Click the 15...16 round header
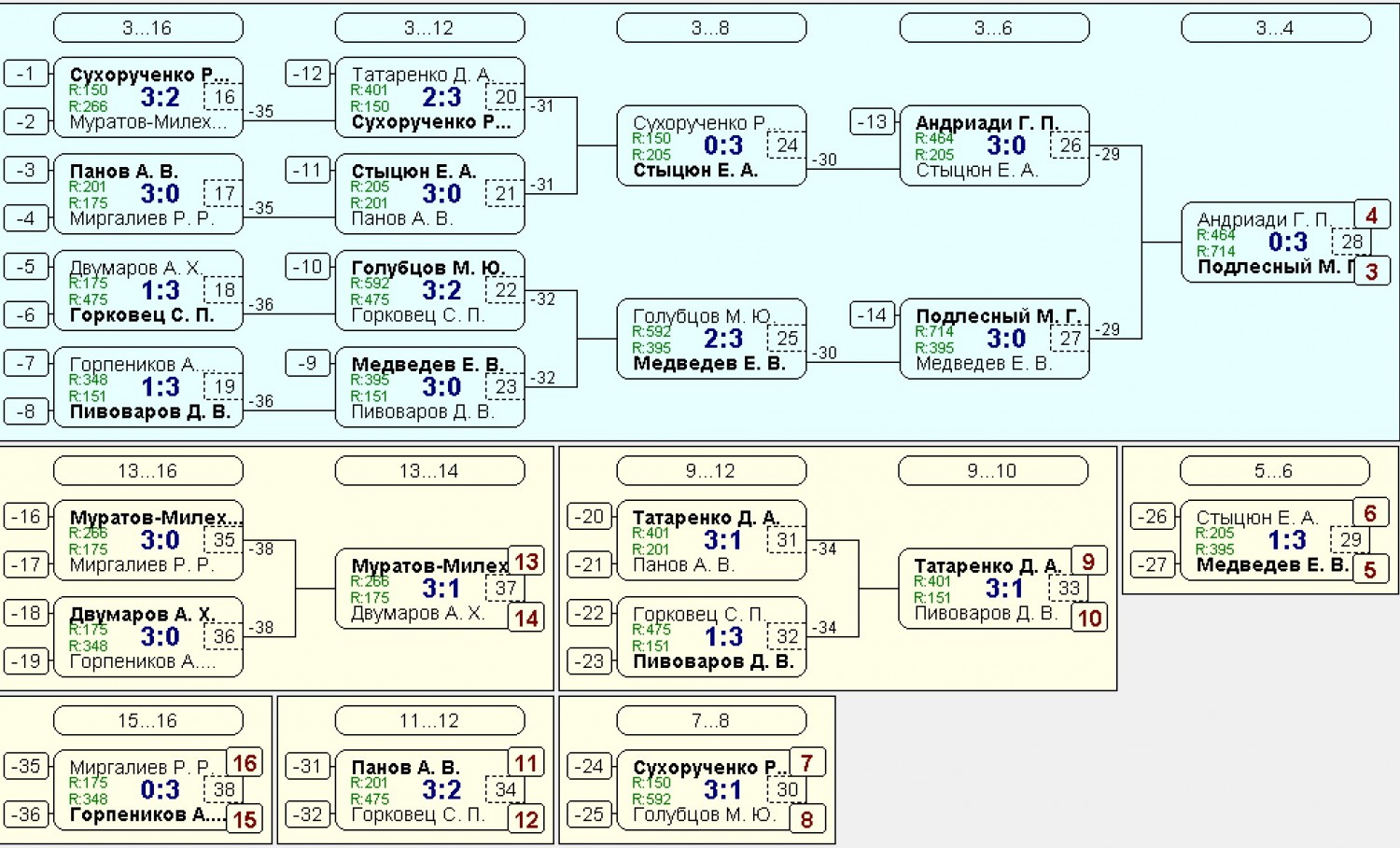 [148, 721]
